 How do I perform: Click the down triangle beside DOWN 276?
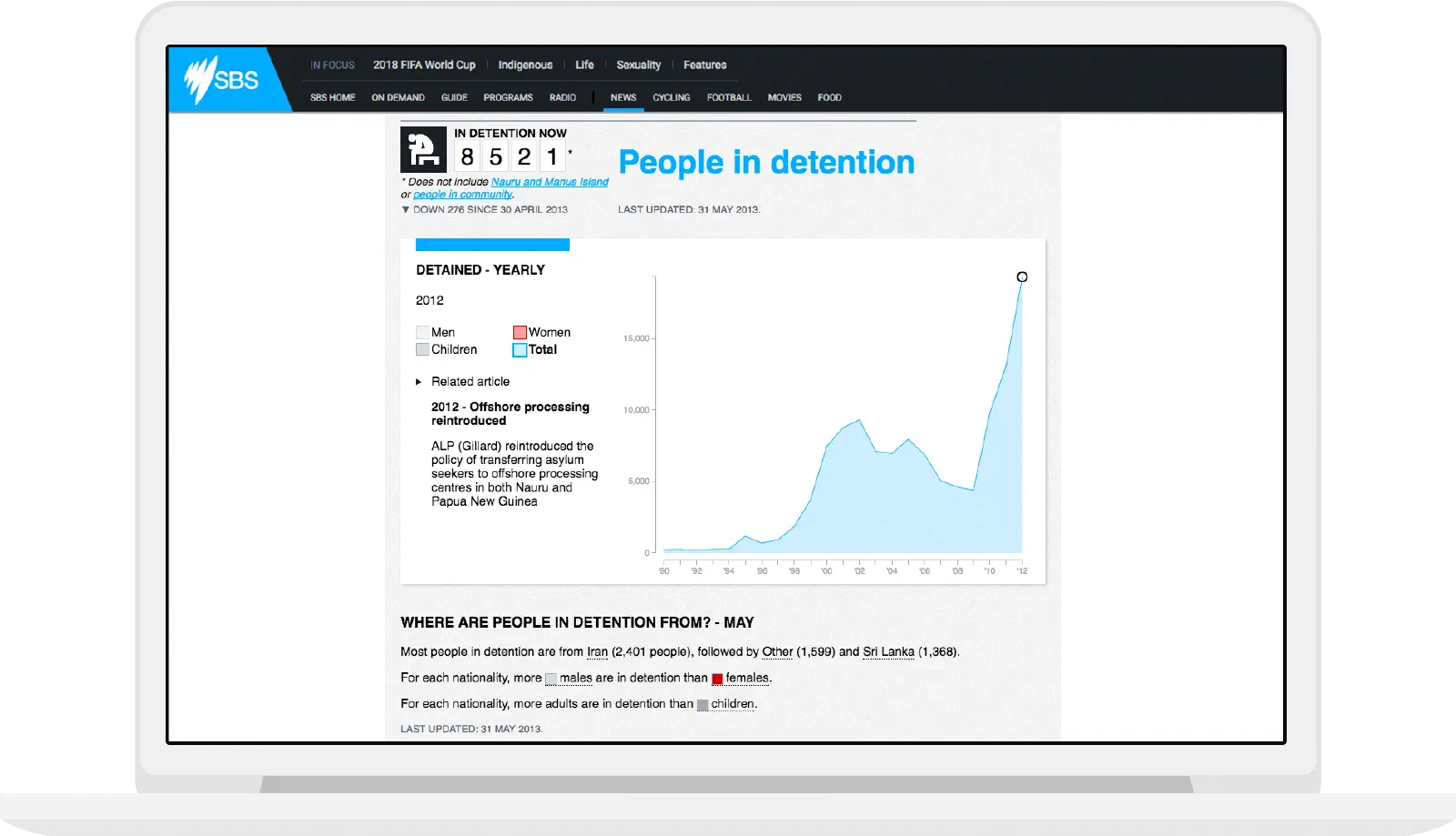[x=406, y=210]
